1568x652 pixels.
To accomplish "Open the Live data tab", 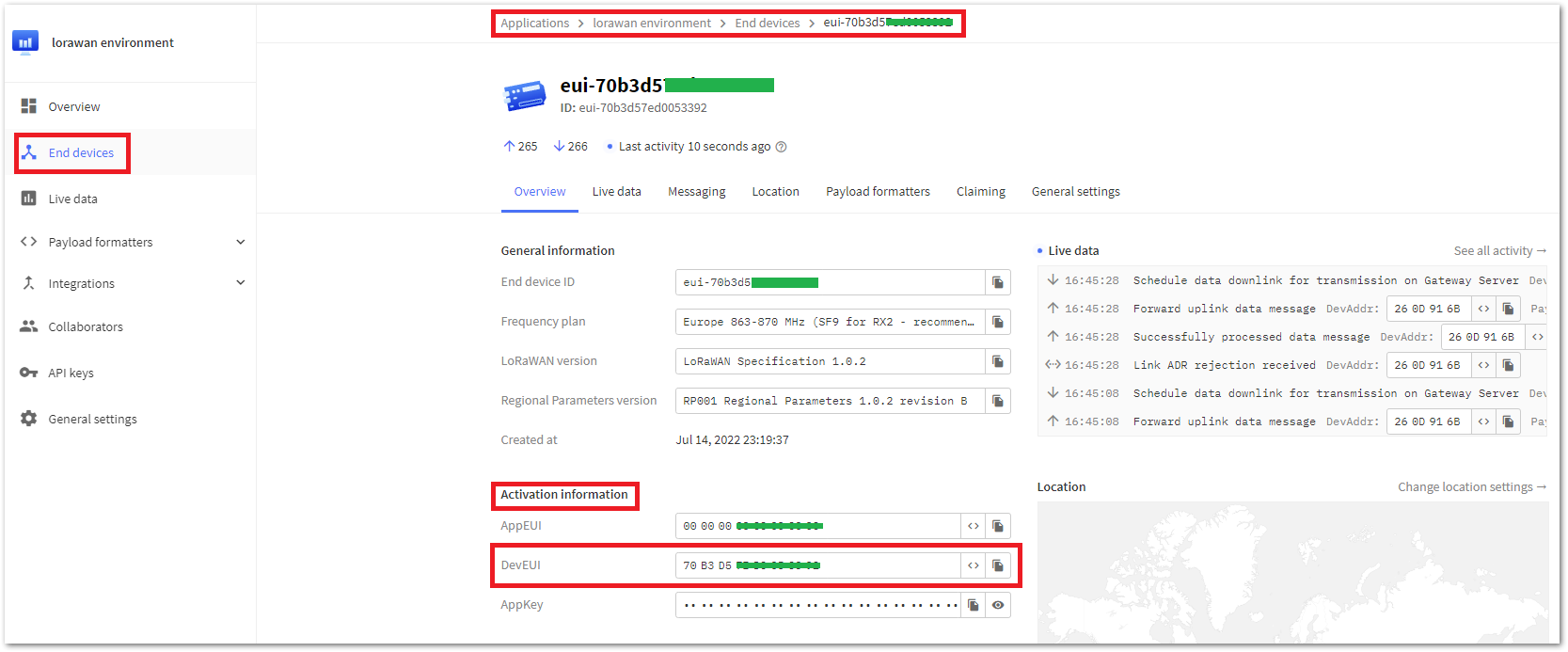I will pos(616,192).
